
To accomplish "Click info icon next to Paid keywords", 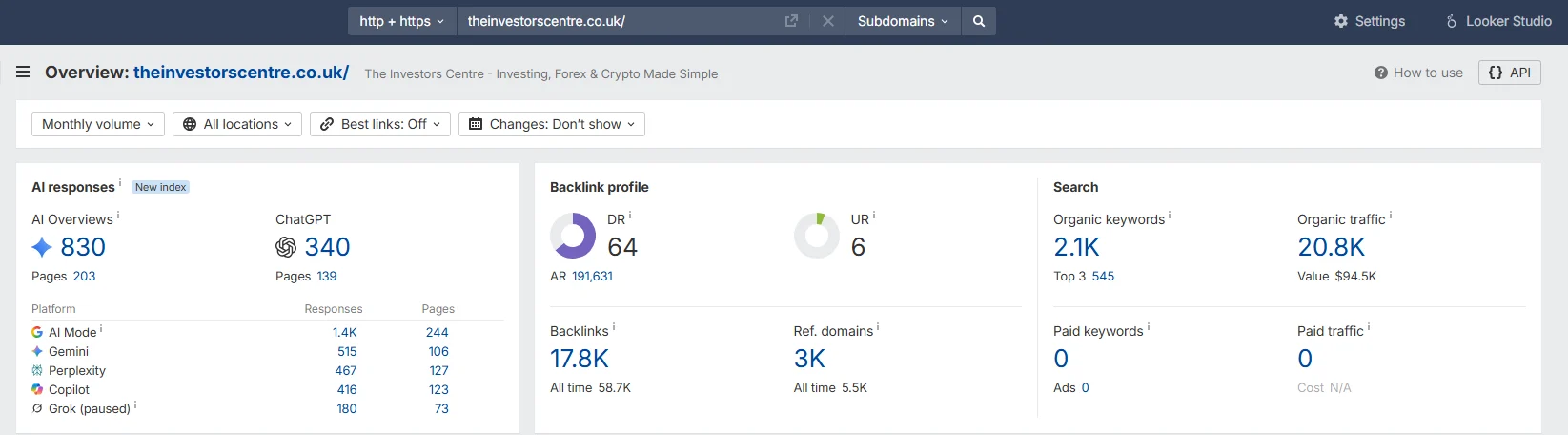I will (x=1149, y=327).
